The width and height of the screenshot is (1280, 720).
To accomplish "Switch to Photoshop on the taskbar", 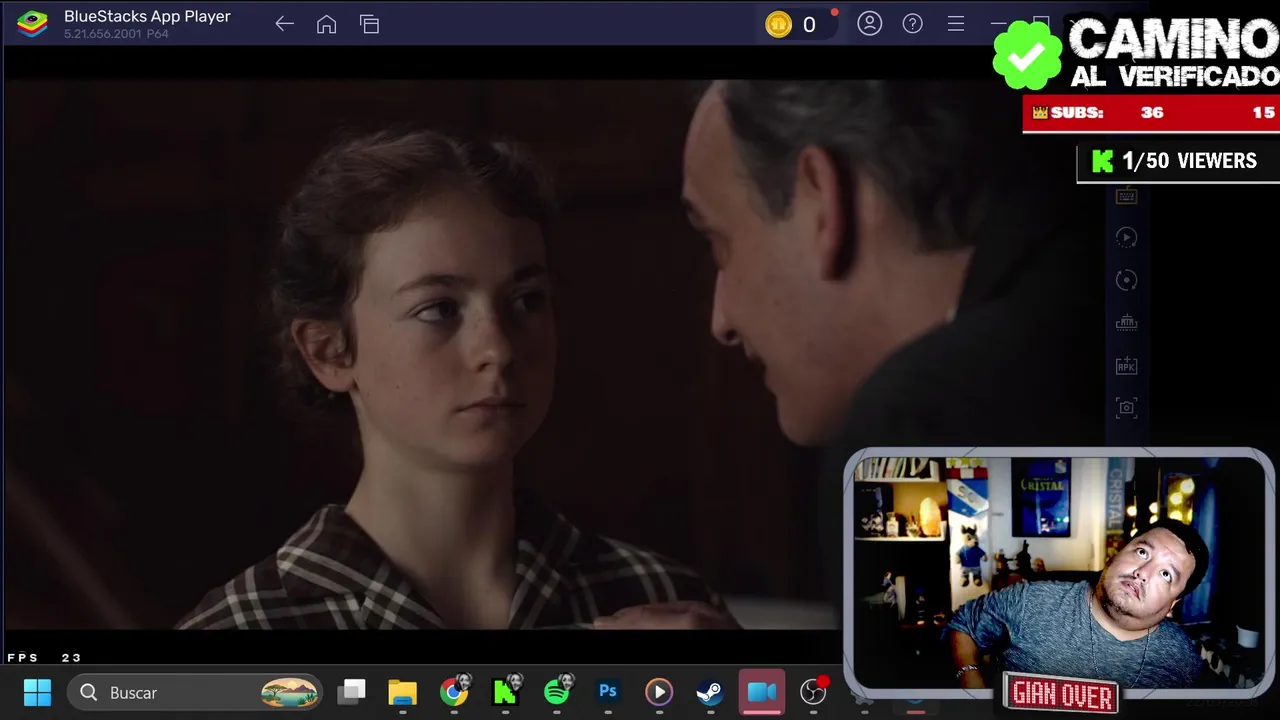I will pos(607,692).
